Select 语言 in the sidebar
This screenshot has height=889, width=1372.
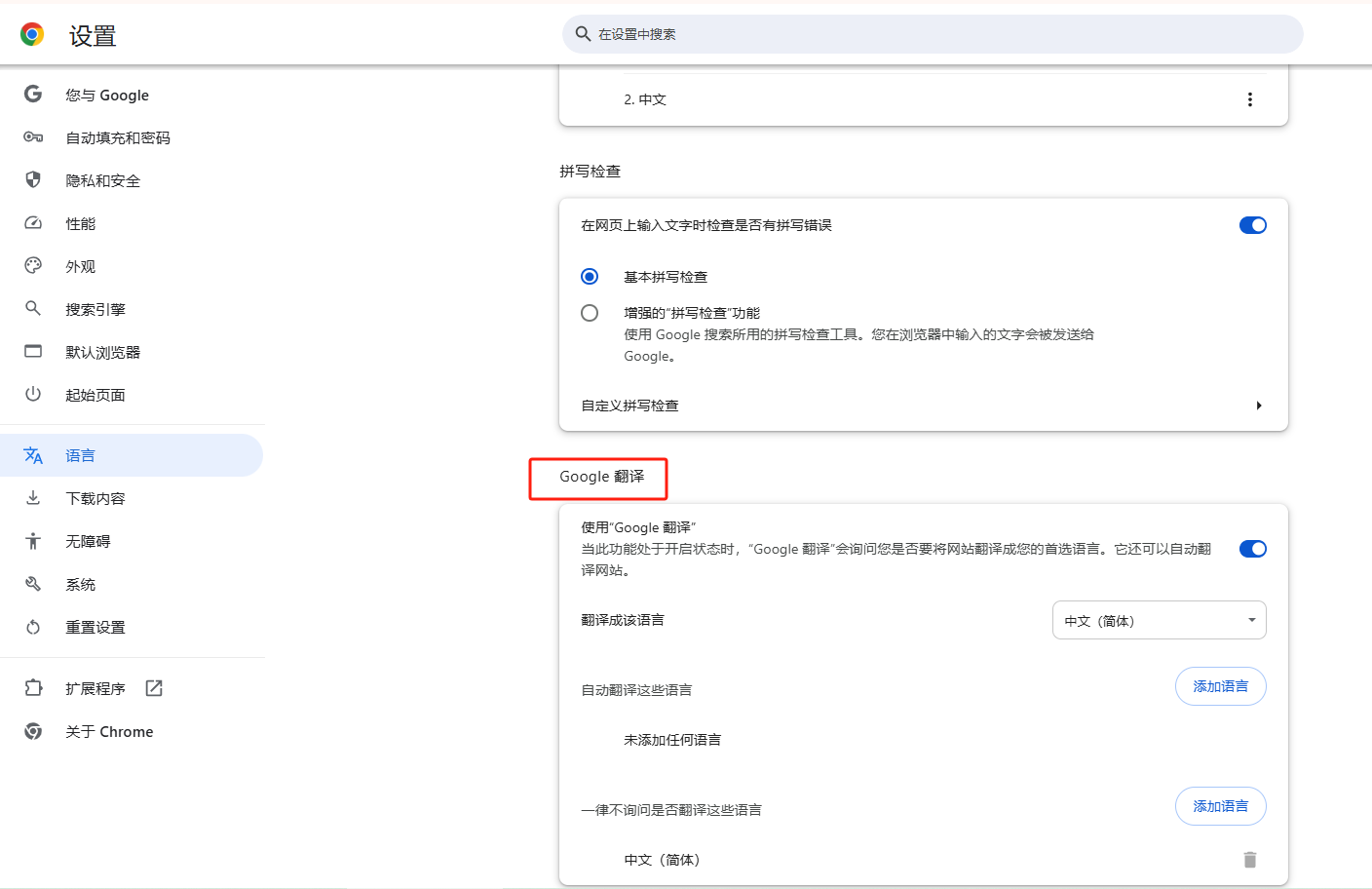coord(132,455)
